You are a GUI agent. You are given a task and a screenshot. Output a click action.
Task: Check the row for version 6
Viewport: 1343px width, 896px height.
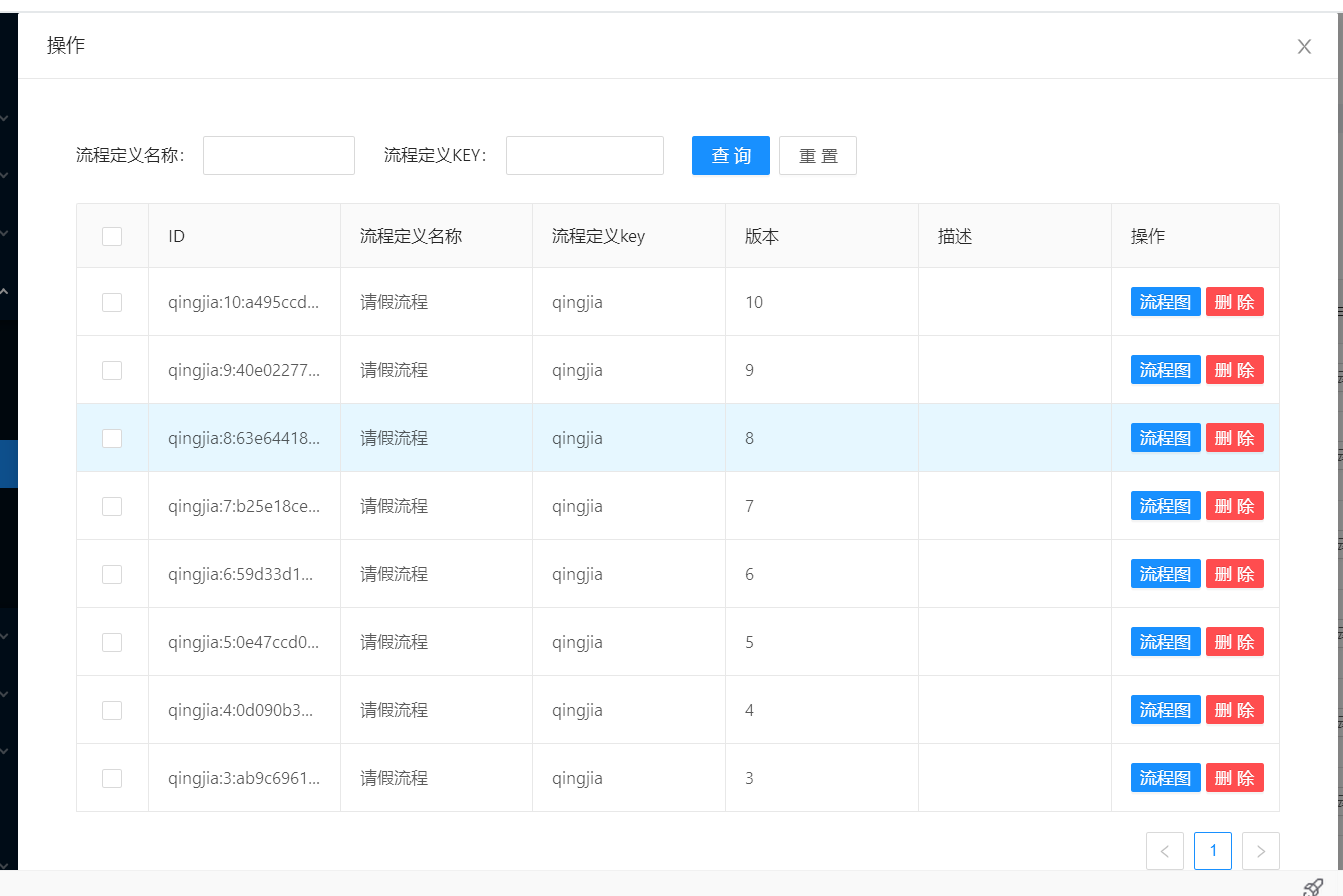[112, 574]
